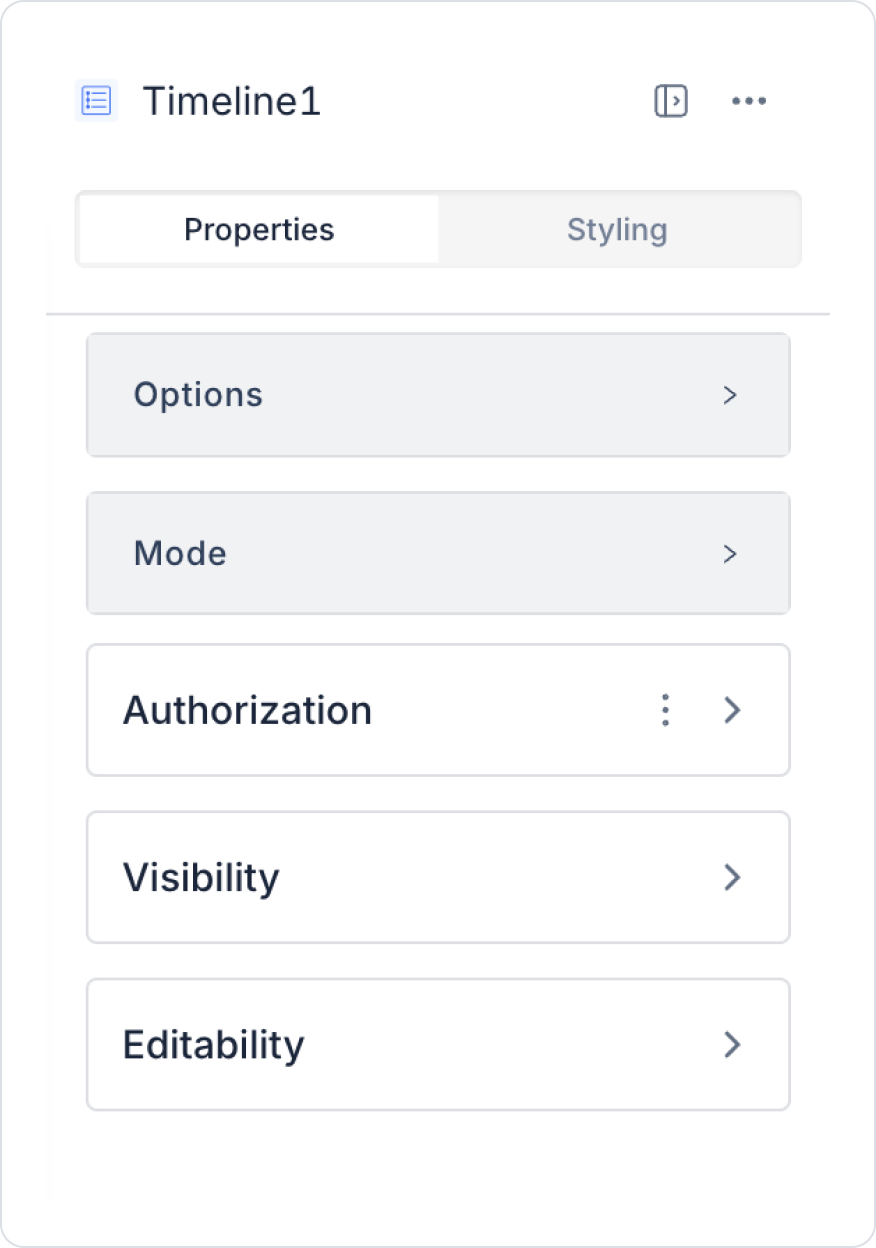Select the Visibility heading text

(x=201, y=878)
